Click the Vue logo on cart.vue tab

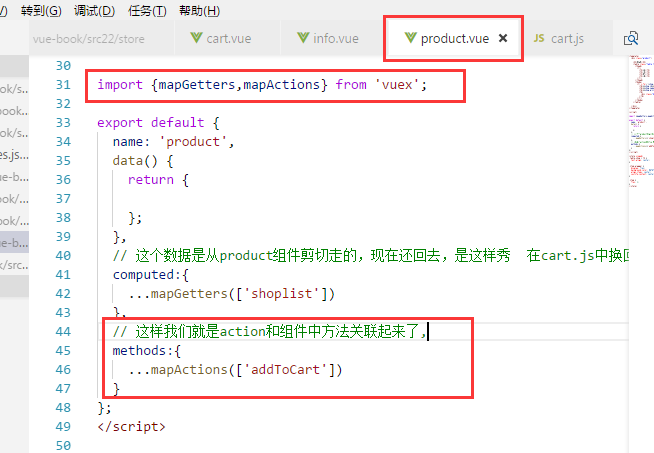coord(195,38)
